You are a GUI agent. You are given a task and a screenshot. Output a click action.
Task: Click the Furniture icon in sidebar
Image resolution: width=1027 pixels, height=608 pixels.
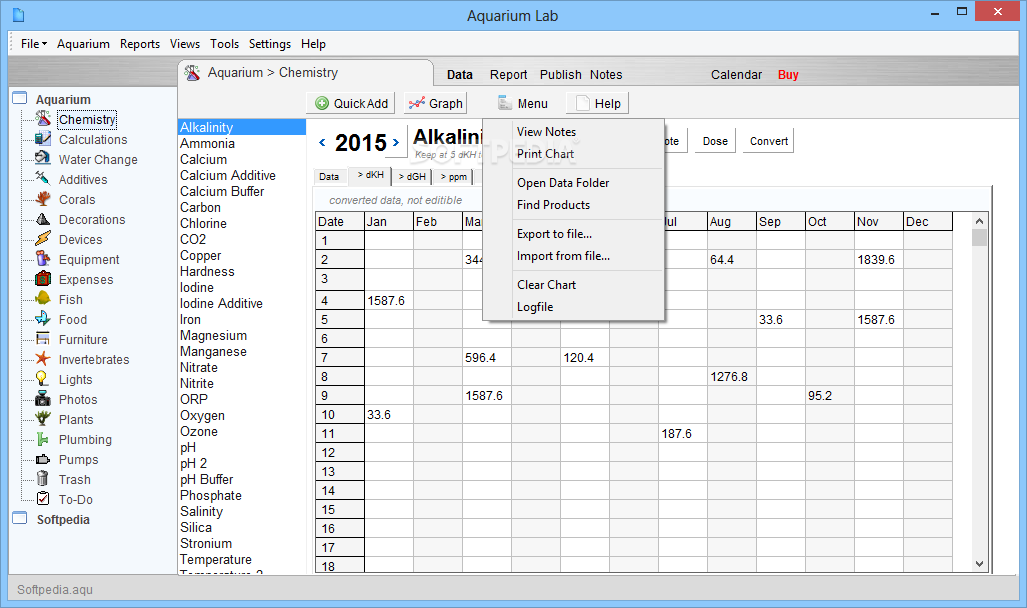[43, 339]
